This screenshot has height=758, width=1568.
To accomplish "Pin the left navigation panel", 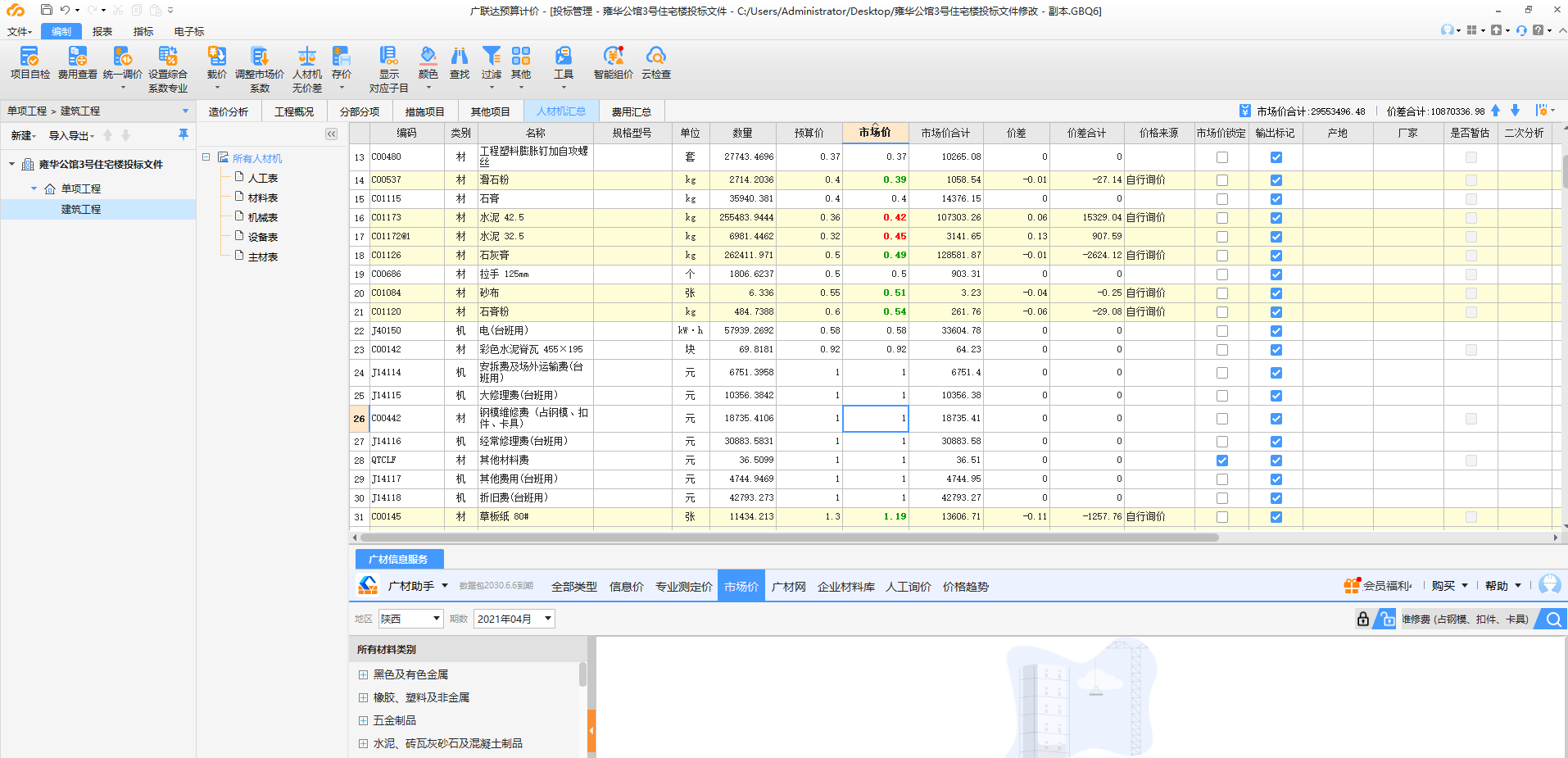I will [x=183, y=134].
